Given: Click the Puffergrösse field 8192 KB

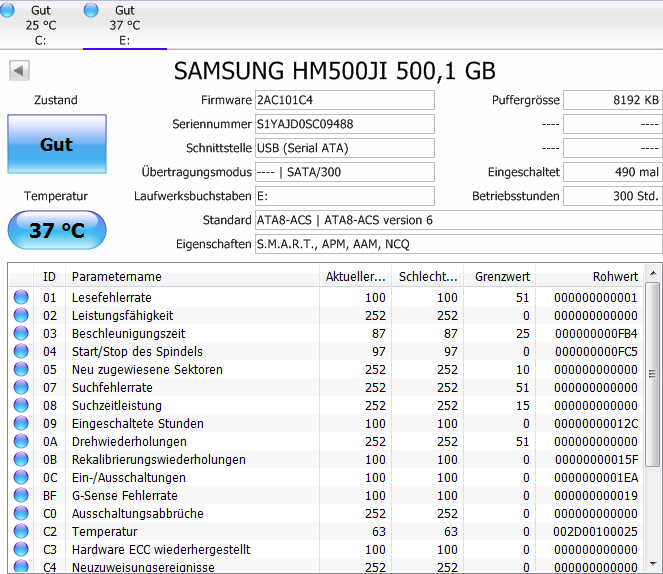Looking at the screenshot, I should [x=613, y=100].
